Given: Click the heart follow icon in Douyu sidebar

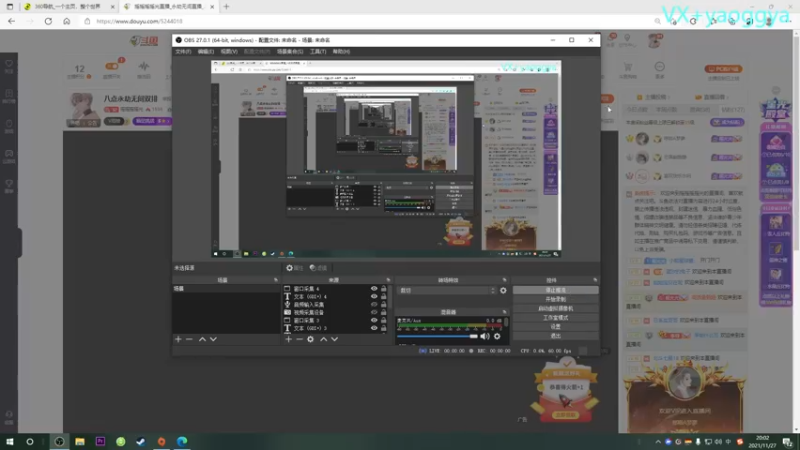Looking at the screenshot, I should [9, 64].
